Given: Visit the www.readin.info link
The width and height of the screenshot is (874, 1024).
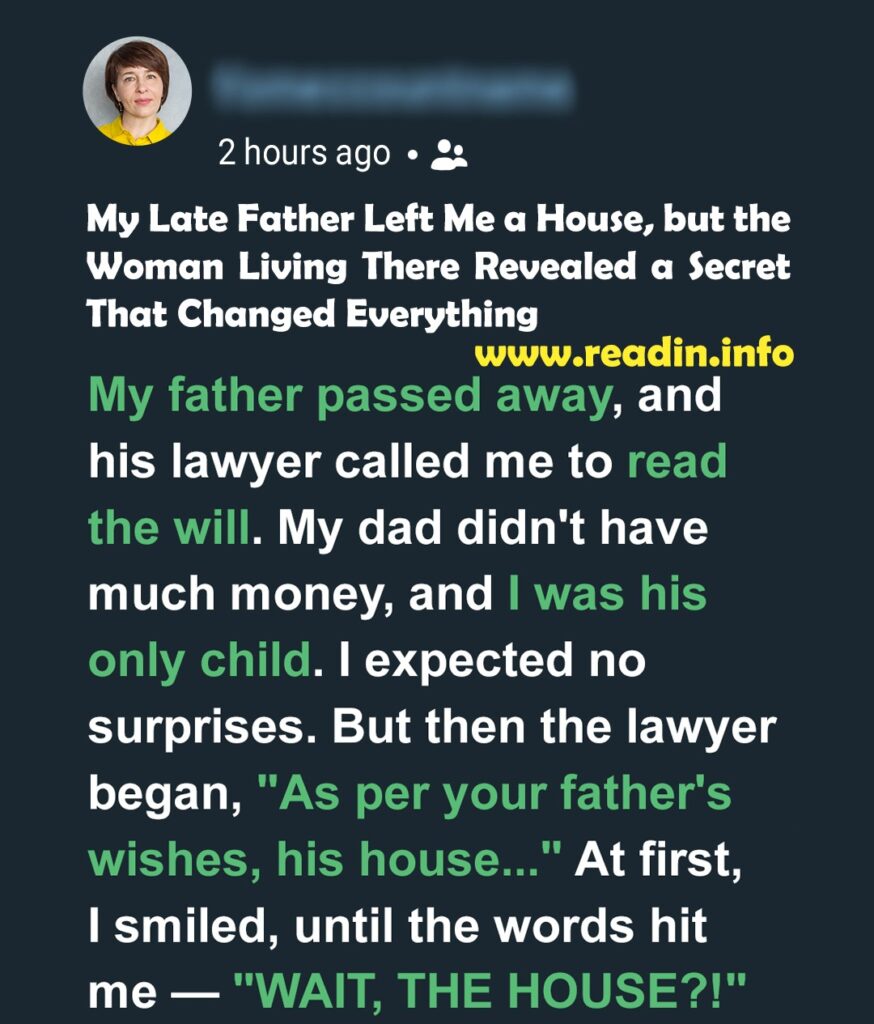Looking at the screenshot, I should tap(634, 353).
